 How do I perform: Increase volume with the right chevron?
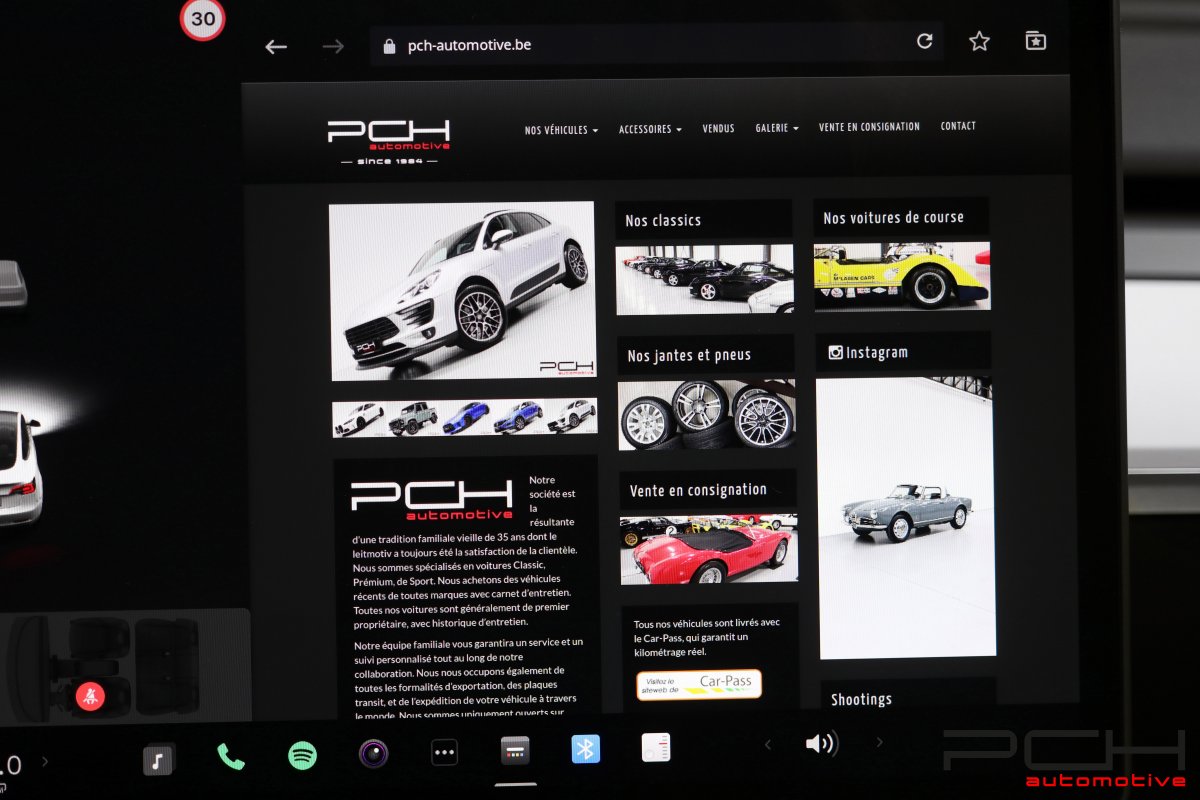pos(880,742)
